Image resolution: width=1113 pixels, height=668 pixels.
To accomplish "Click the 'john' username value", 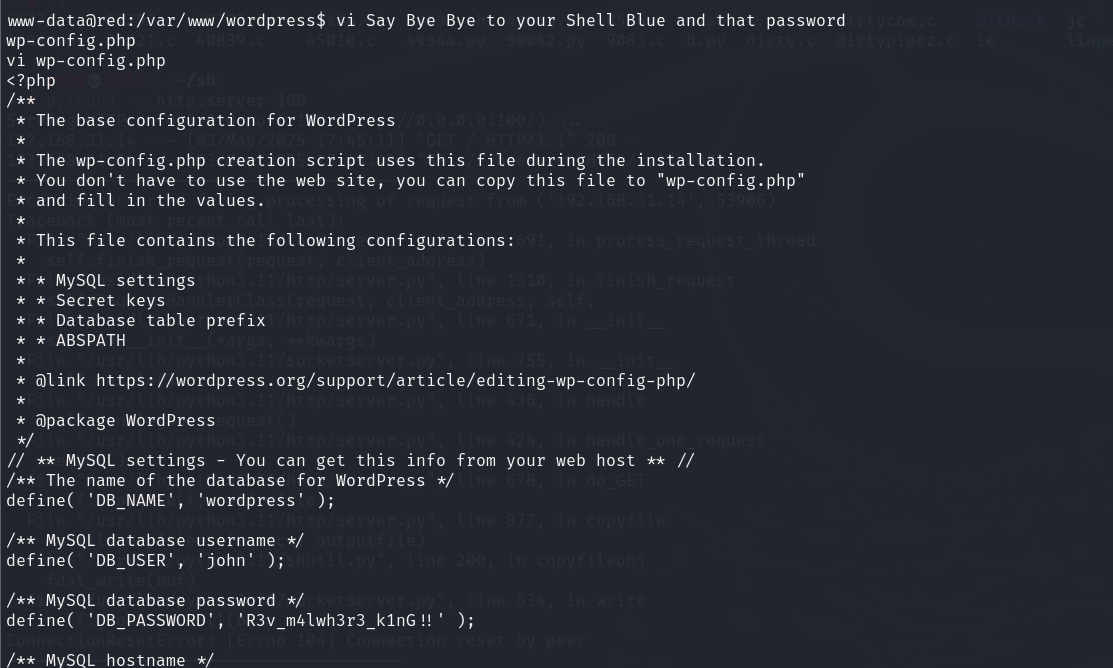I will click(230, 560).
